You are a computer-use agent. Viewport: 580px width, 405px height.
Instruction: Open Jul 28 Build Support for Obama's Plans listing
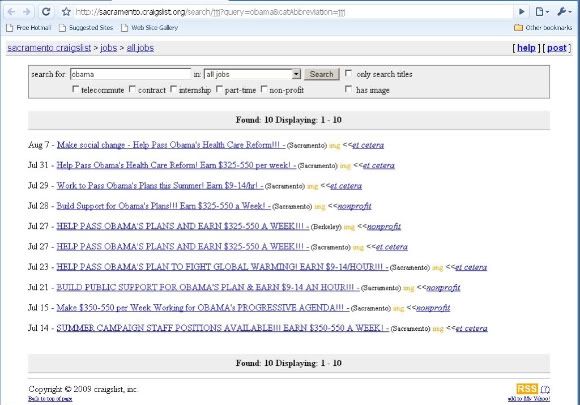click(x=163, y=206)
